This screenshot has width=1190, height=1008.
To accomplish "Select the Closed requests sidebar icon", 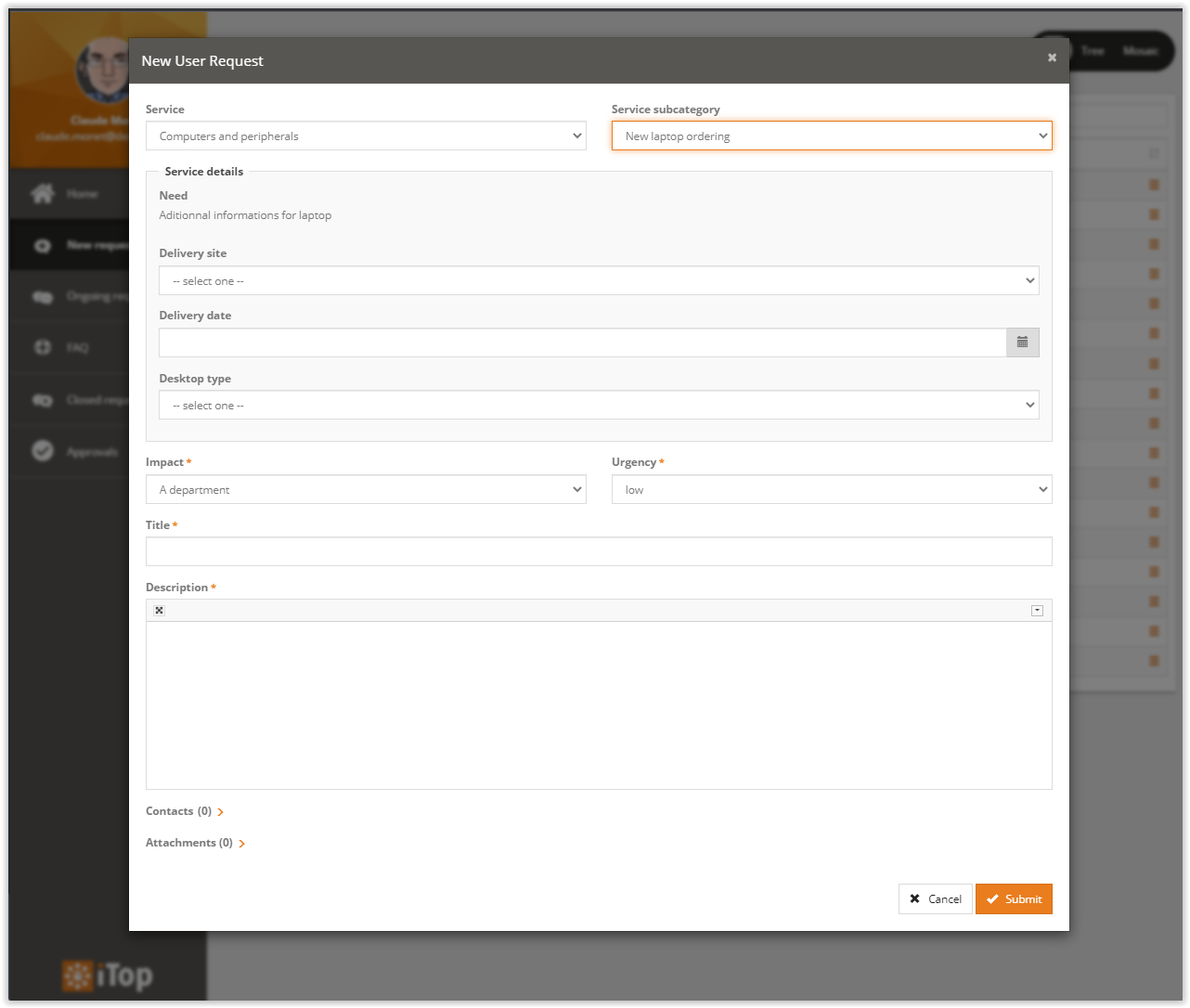I will click(43, 399).
